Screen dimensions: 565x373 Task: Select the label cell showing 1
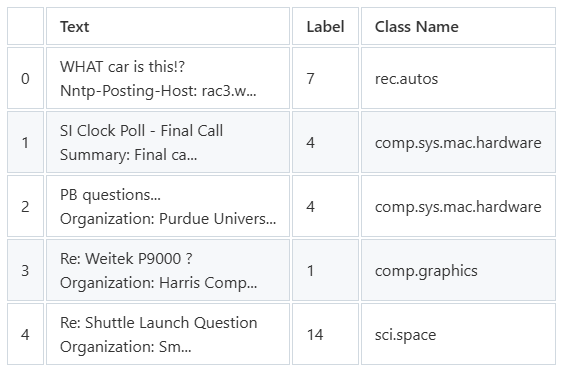click(x=325, y=270)
